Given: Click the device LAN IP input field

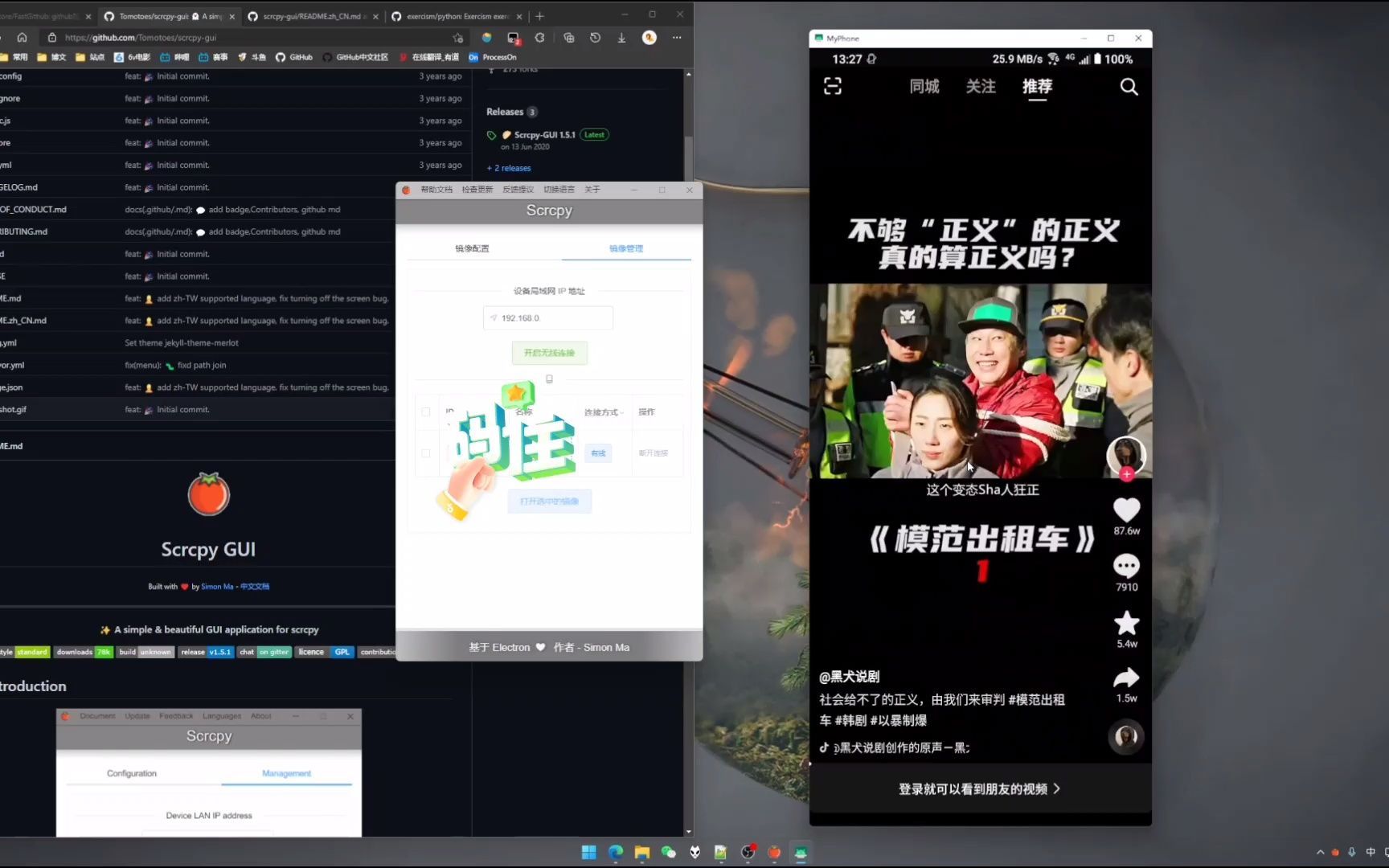Looking at the screenshot, I should [x=548, y=318].
